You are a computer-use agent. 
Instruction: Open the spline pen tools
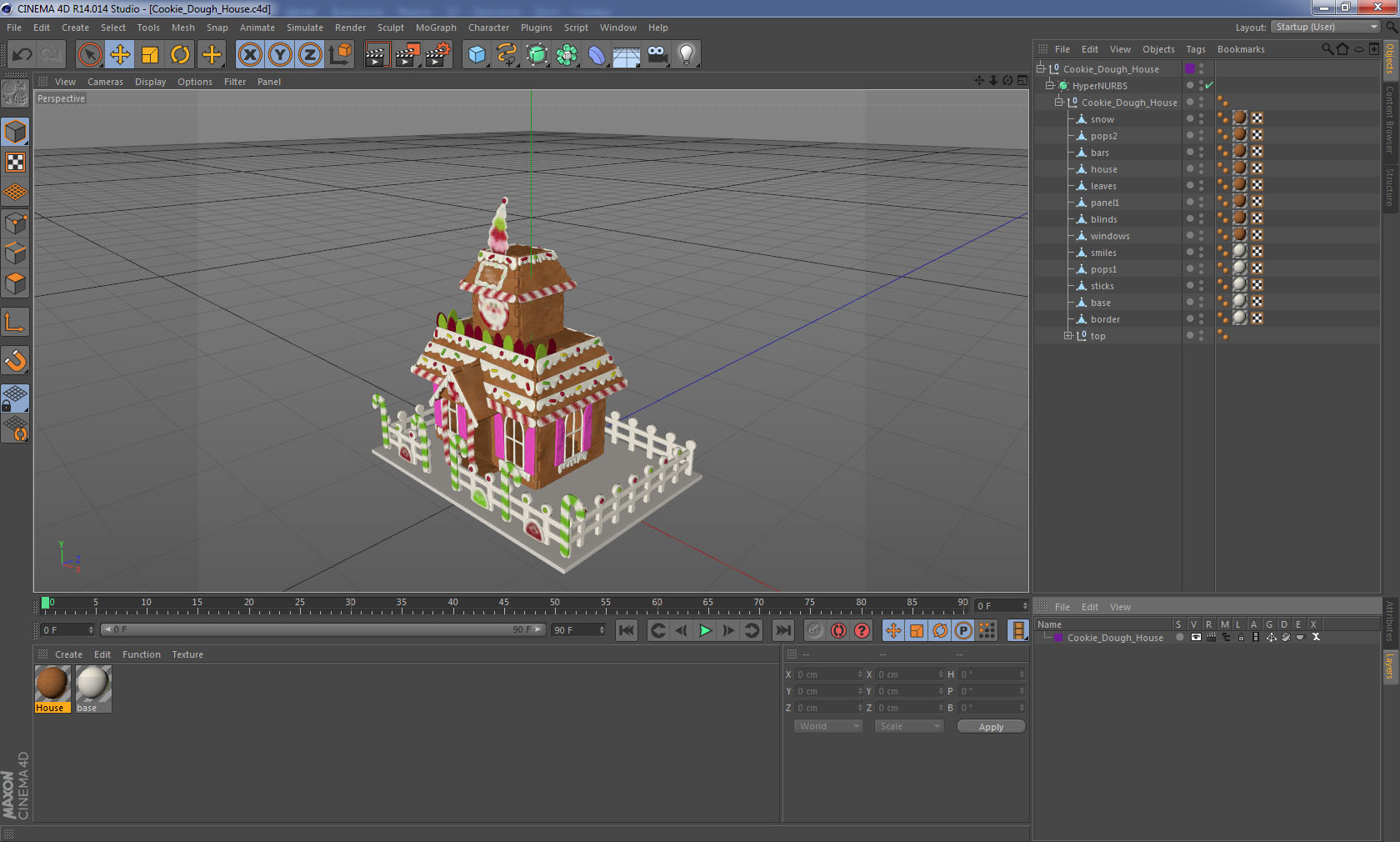click(x=507, y=55)
